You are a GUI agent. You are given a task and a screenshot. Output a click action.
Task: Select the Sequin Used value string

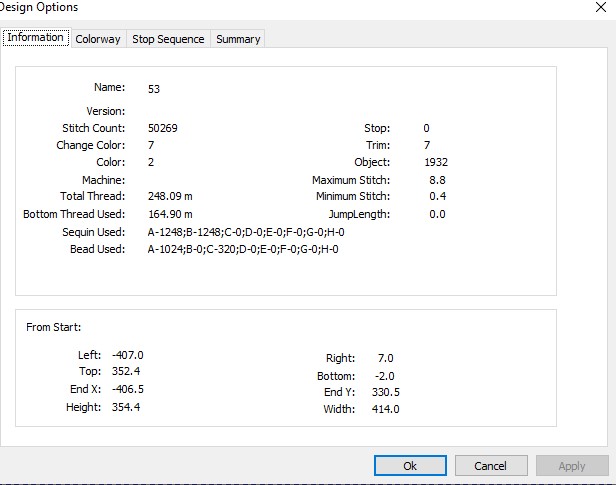(x=246, y=232)
